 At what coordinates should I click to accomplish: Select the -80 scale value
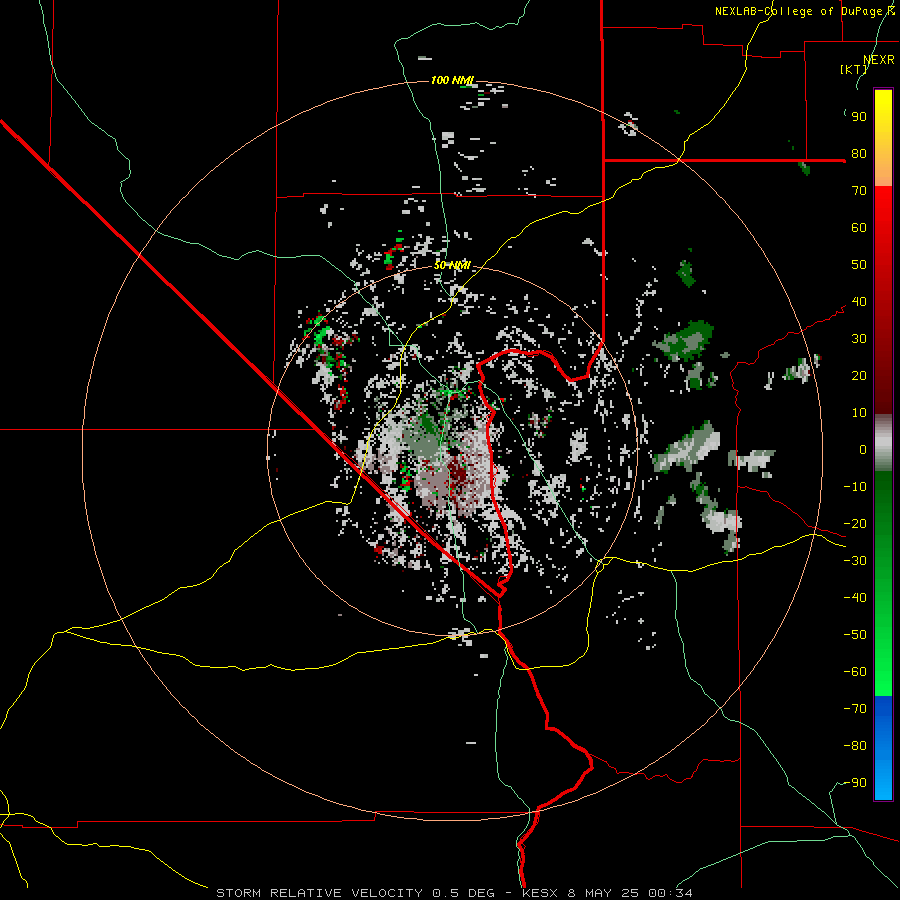(x=855, y=746)
